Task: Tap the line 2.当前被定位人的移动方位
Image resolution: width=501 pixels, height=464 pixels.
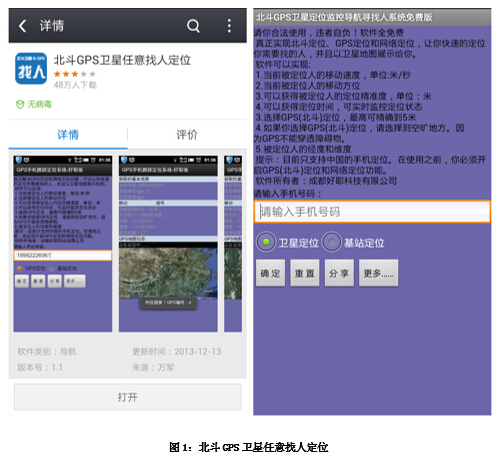Action: coord(308,86)
